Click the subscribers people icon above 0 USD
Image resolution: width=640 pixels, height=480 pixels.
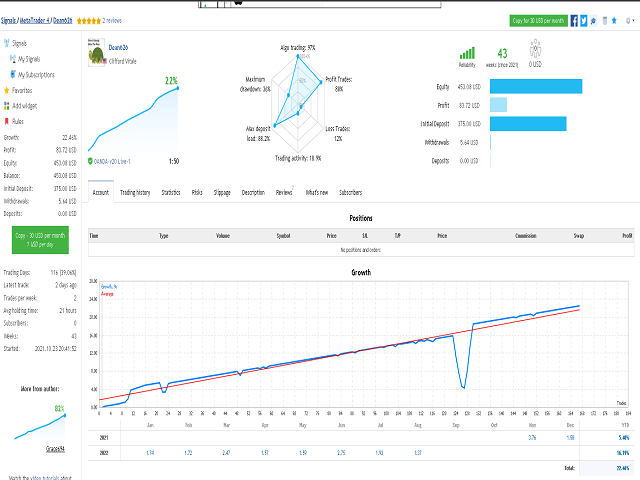(x=535, y=48)
